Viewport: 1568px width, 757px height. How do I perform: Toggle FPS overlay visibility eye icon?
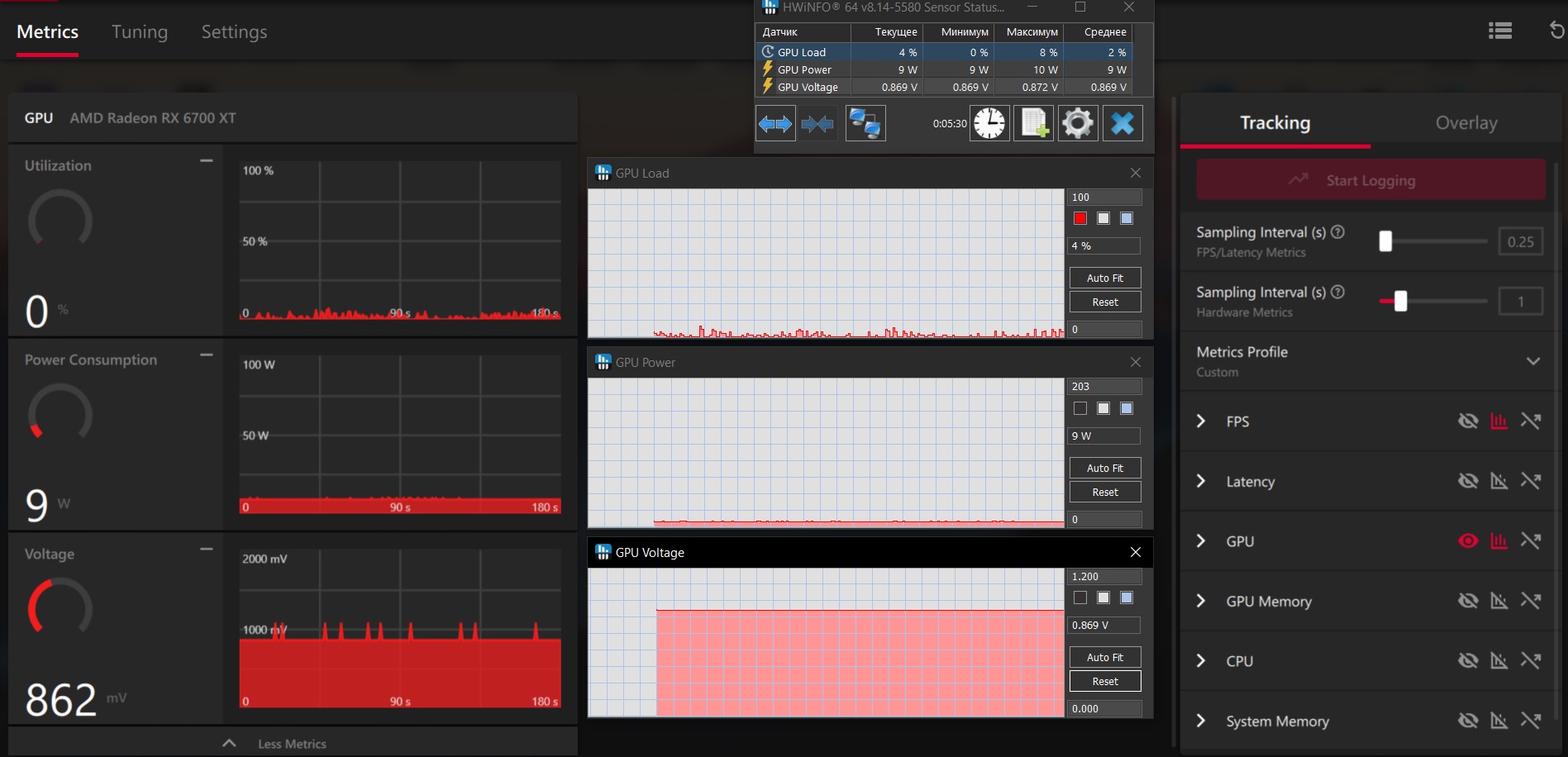(1468, 421)
